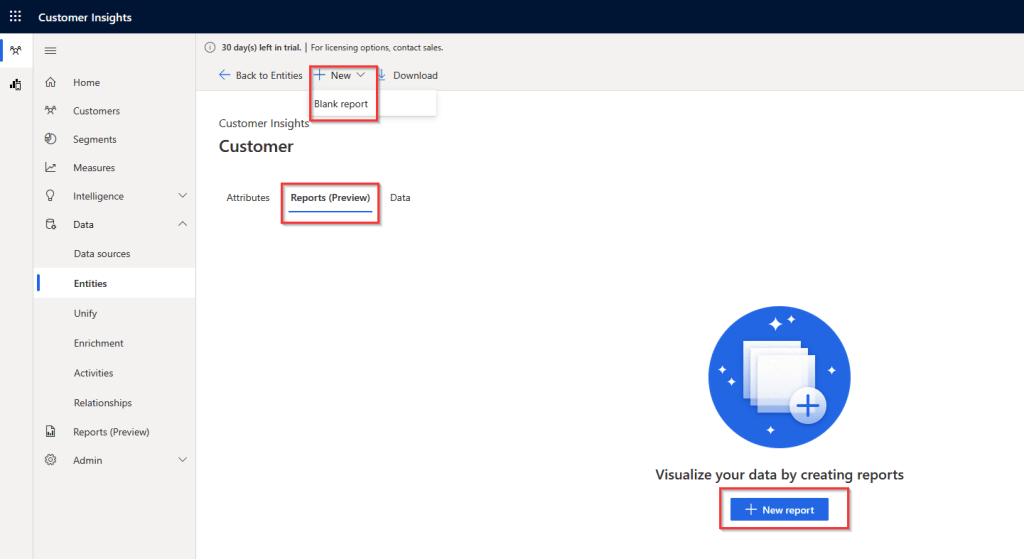This screenshot has height=559, width=1024.
Task: Open Data sources in the sidebar
Action: pos(102,254)
